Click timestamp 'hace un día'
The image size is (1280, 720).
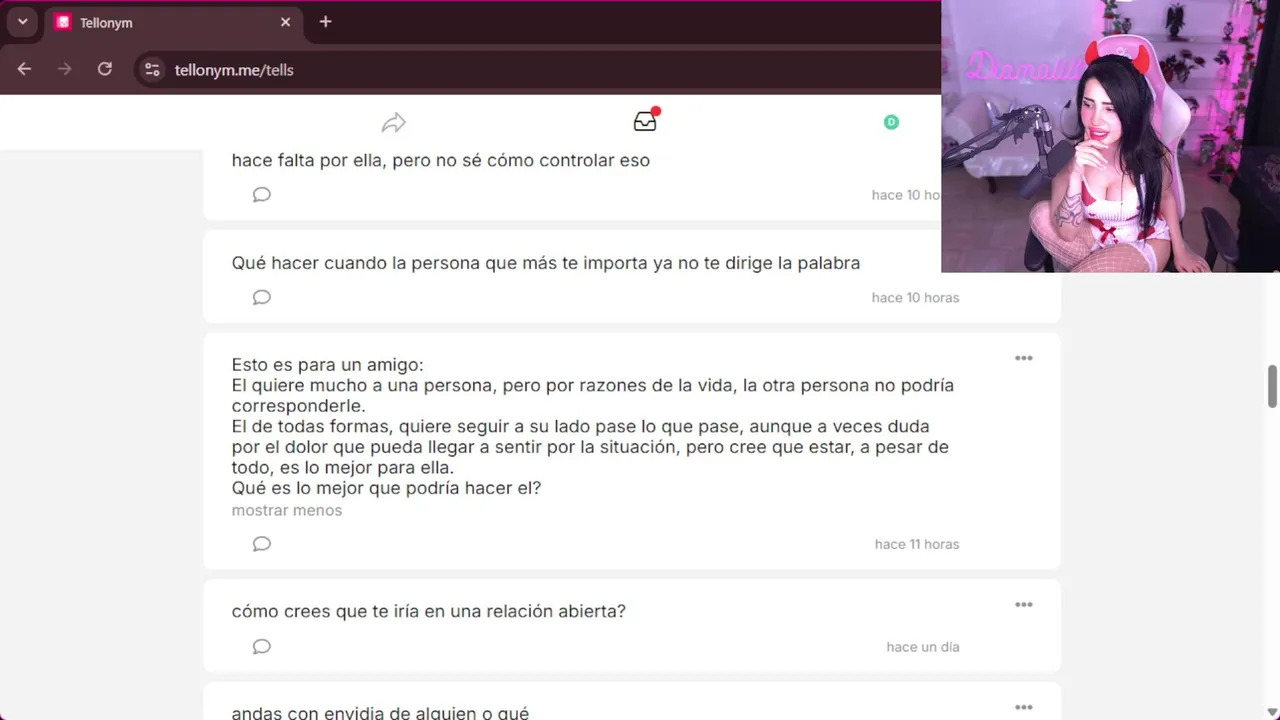click(x=923, y=647)
